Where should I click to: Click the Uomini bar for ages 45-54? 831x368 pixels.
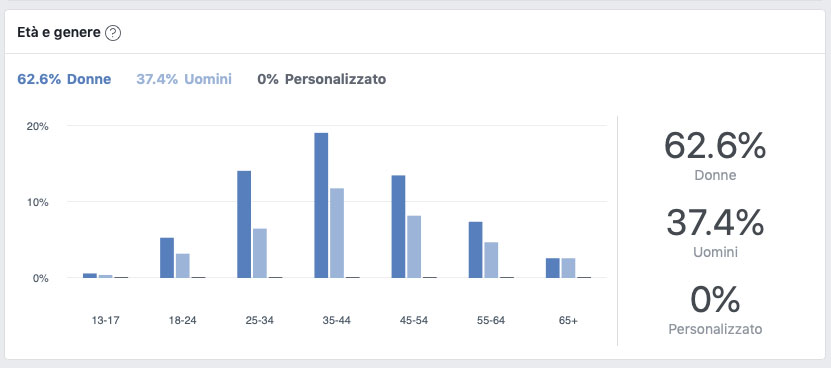[414, 247]
